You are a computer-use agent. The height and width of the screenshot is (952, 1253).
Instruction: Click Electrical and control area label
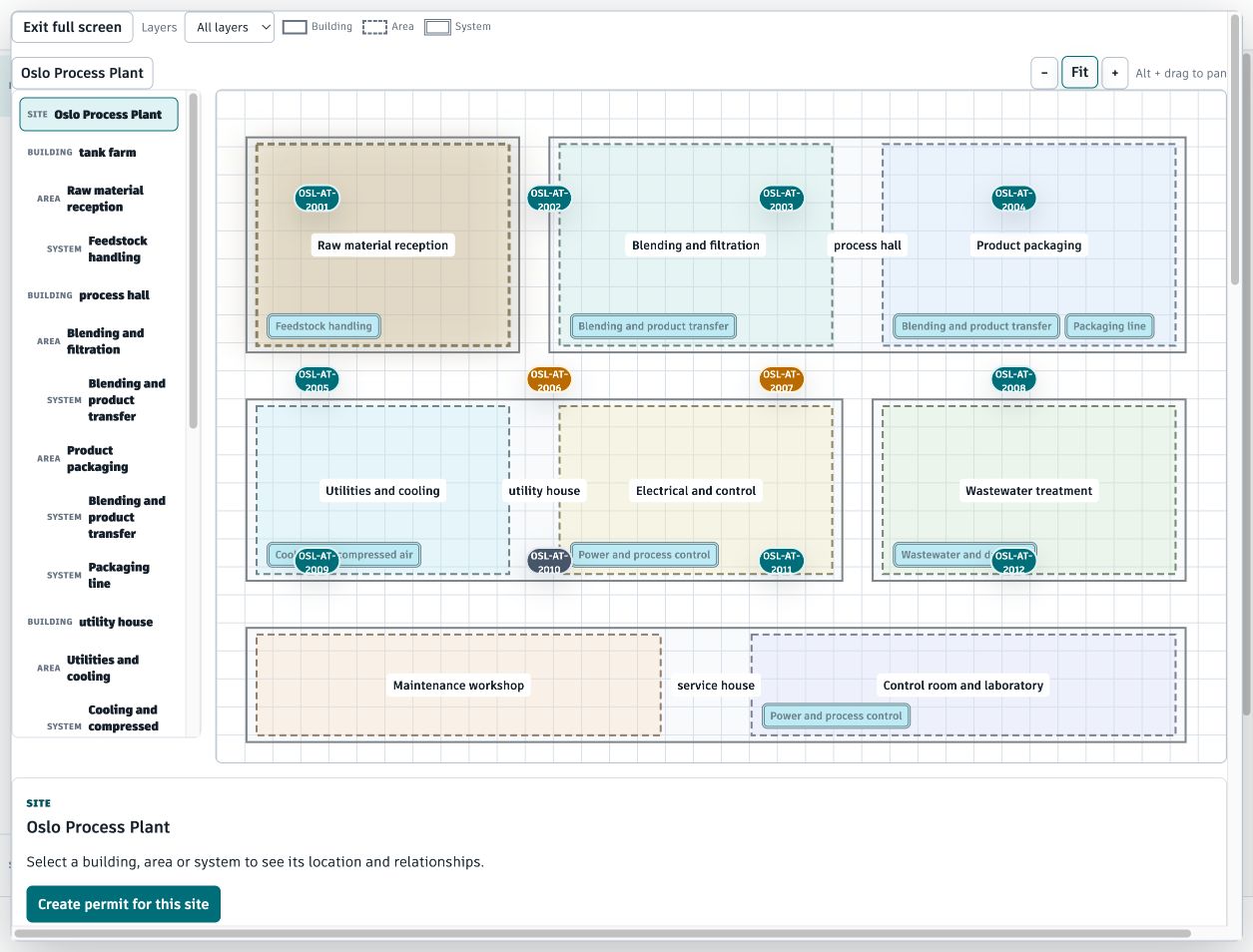tap(696, 491)
